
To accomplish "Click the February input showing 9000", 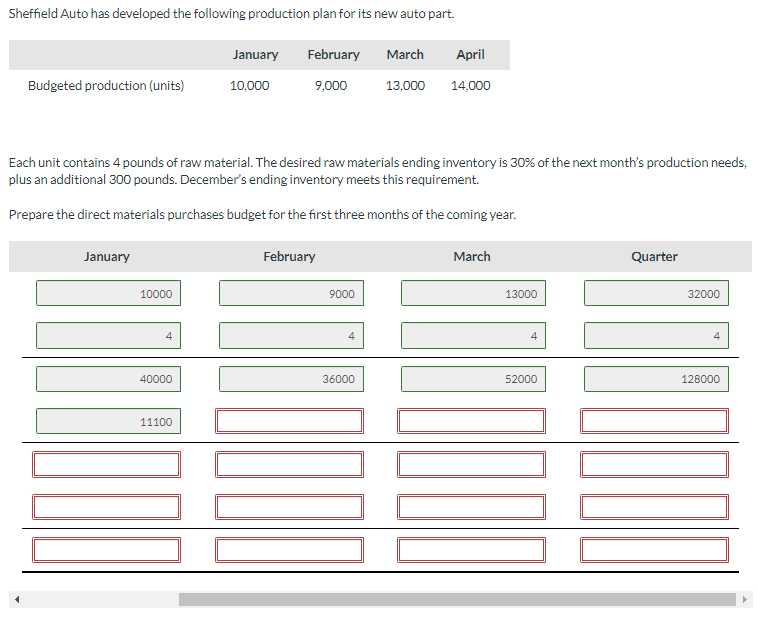I will pos(291,293).
